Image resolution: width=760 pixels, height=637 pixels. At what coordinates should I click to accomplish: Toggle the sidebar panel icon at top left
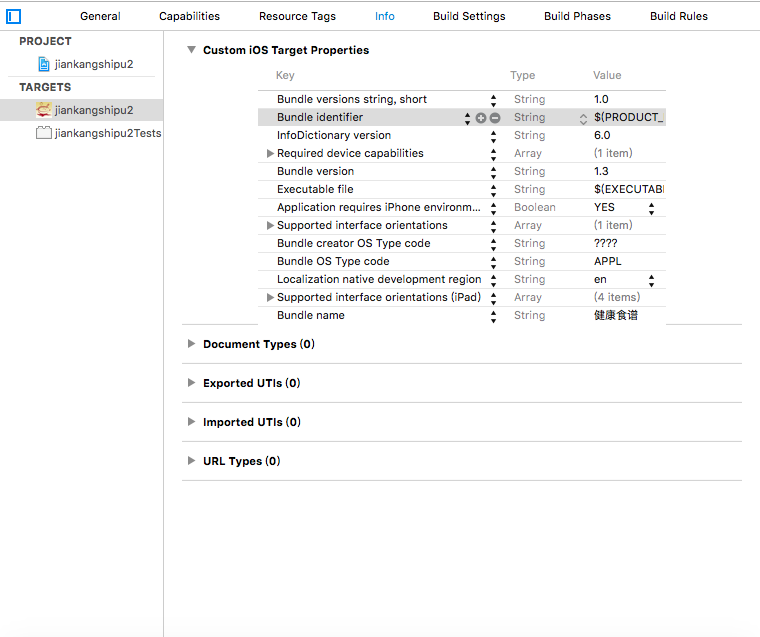coord(14,16)
